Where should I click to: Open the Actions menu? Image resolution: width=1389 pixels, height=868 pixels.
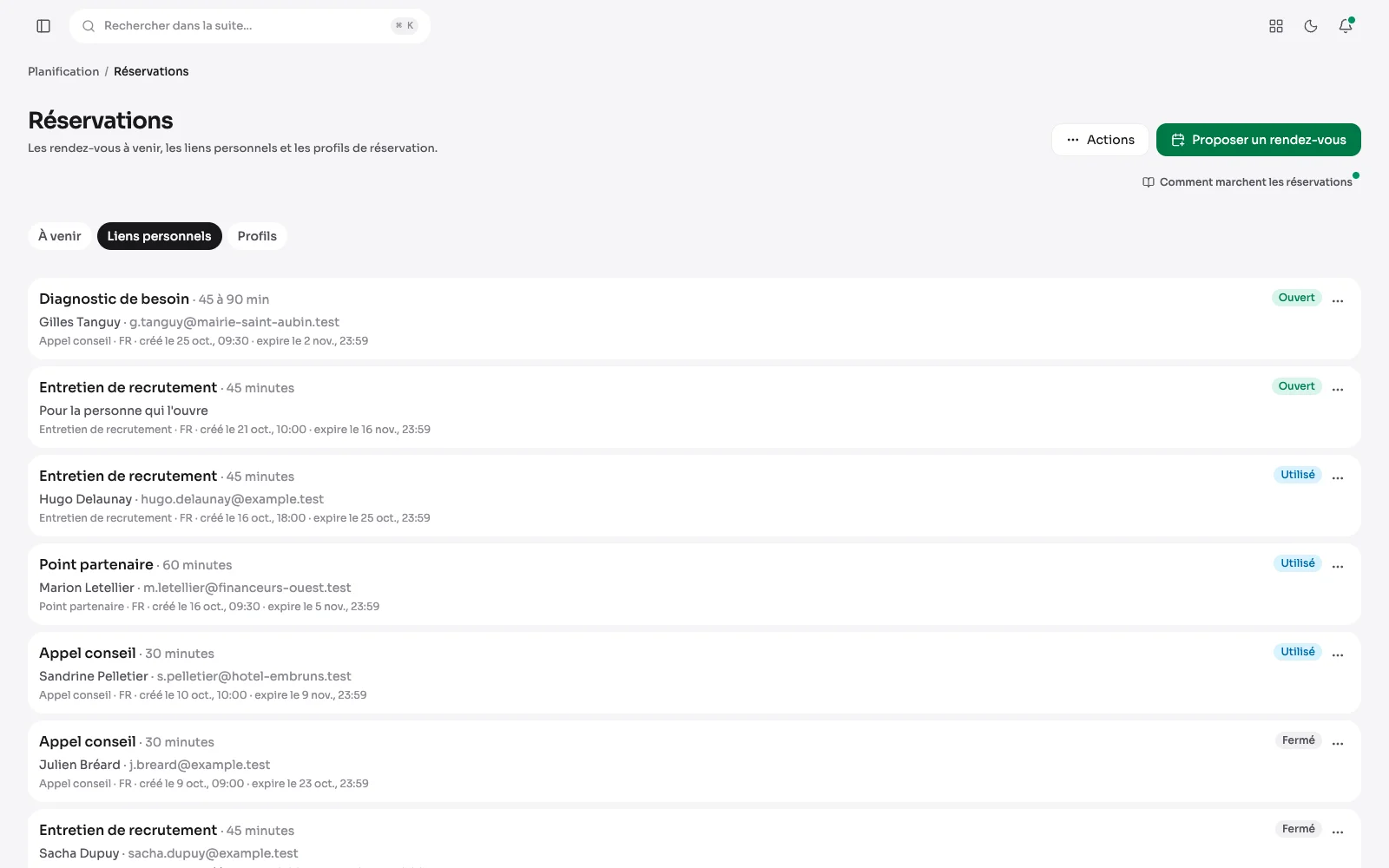click(1100, 140)
